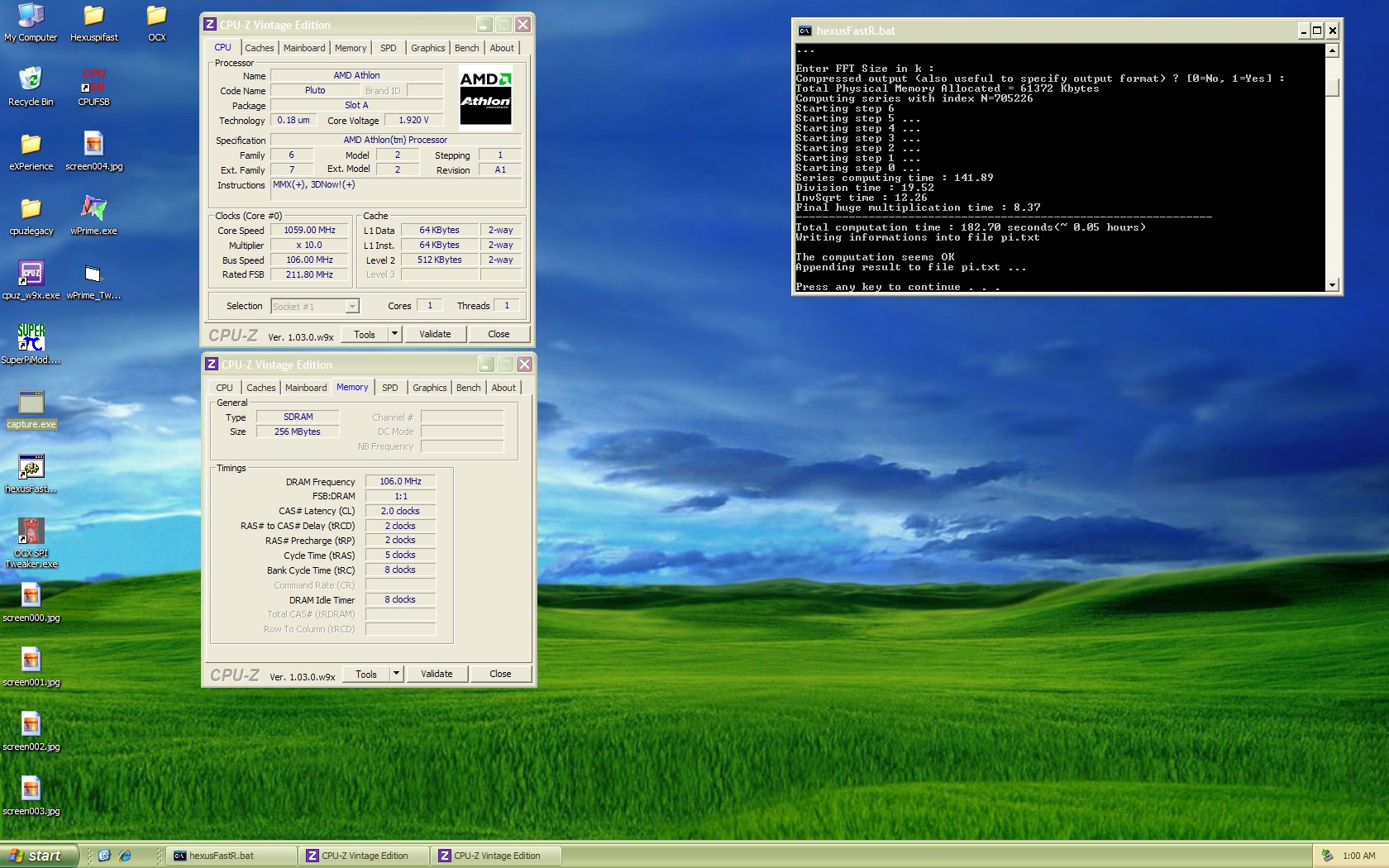Click the console scrollbar thumb
The width and height of the screenshot is (1389, 868).
tap(1332, 87)
